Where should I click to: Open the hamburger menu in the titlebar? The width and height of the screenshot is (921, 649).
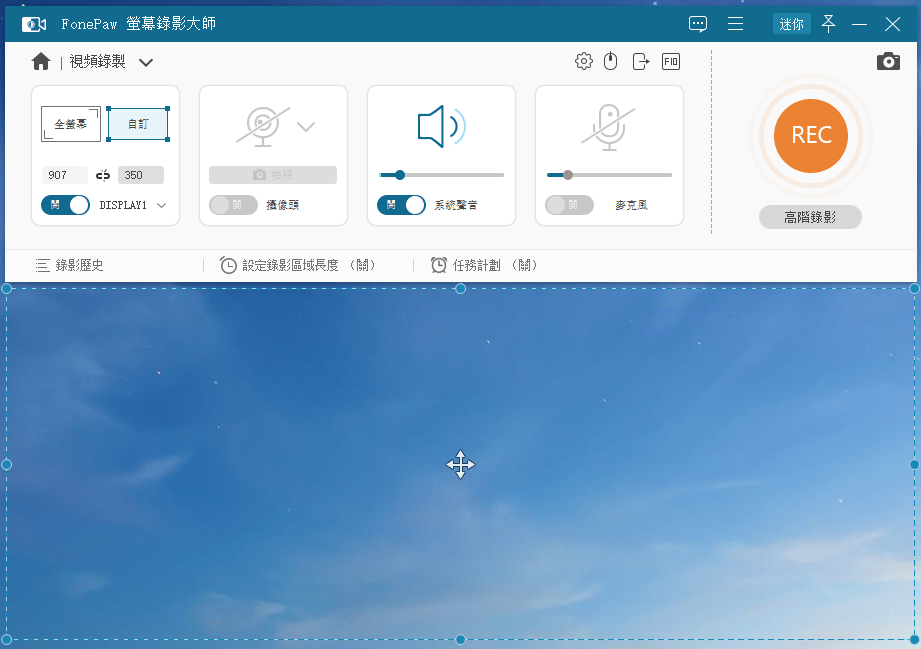pos(735,23)
